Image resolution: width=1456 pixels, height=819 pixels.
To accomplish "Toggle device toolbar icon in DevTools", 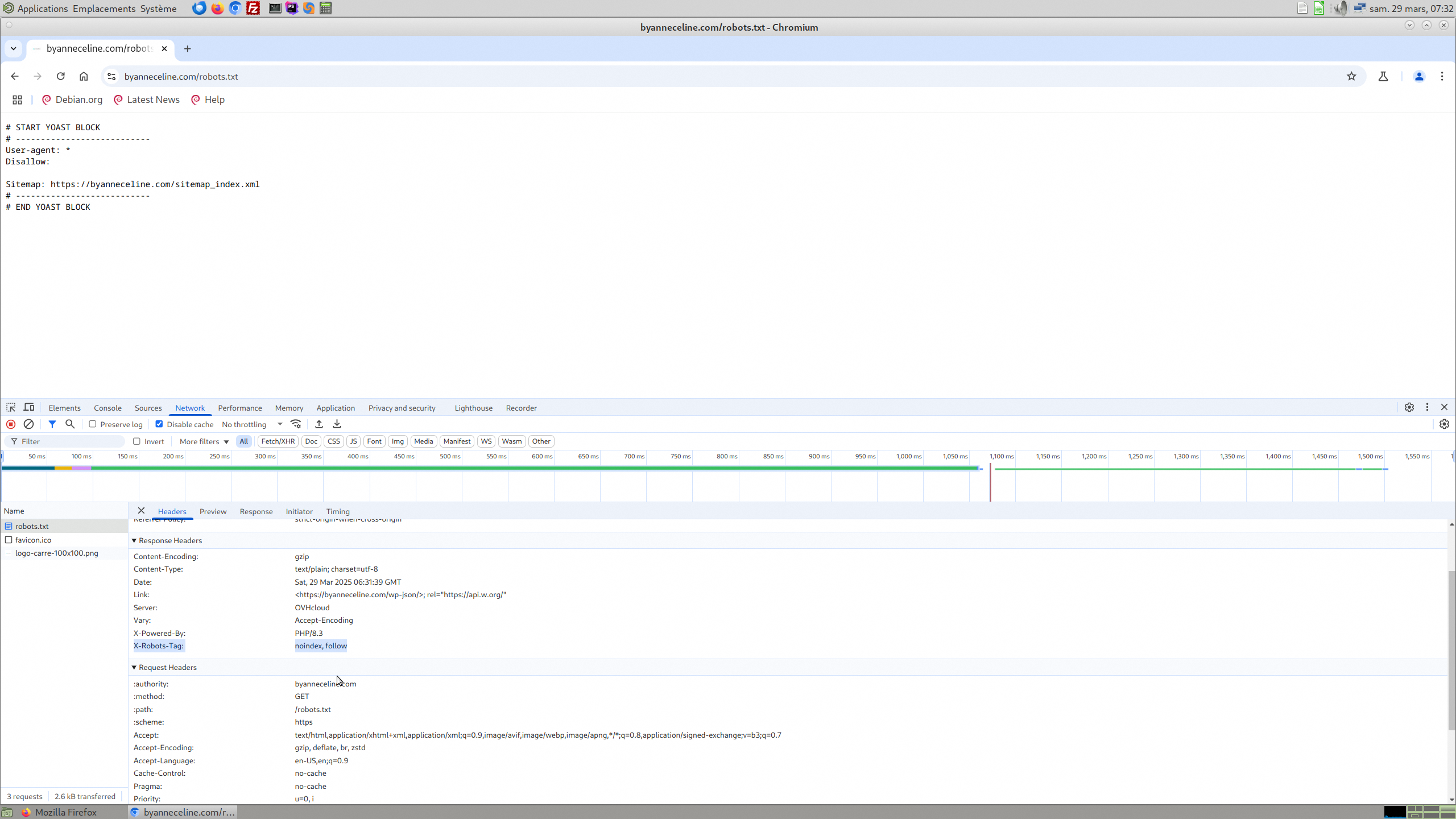I will 29,408.
